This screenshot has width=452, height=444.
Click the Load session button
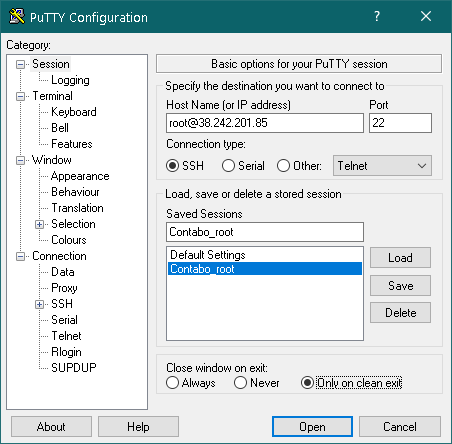tap(400, 258)
